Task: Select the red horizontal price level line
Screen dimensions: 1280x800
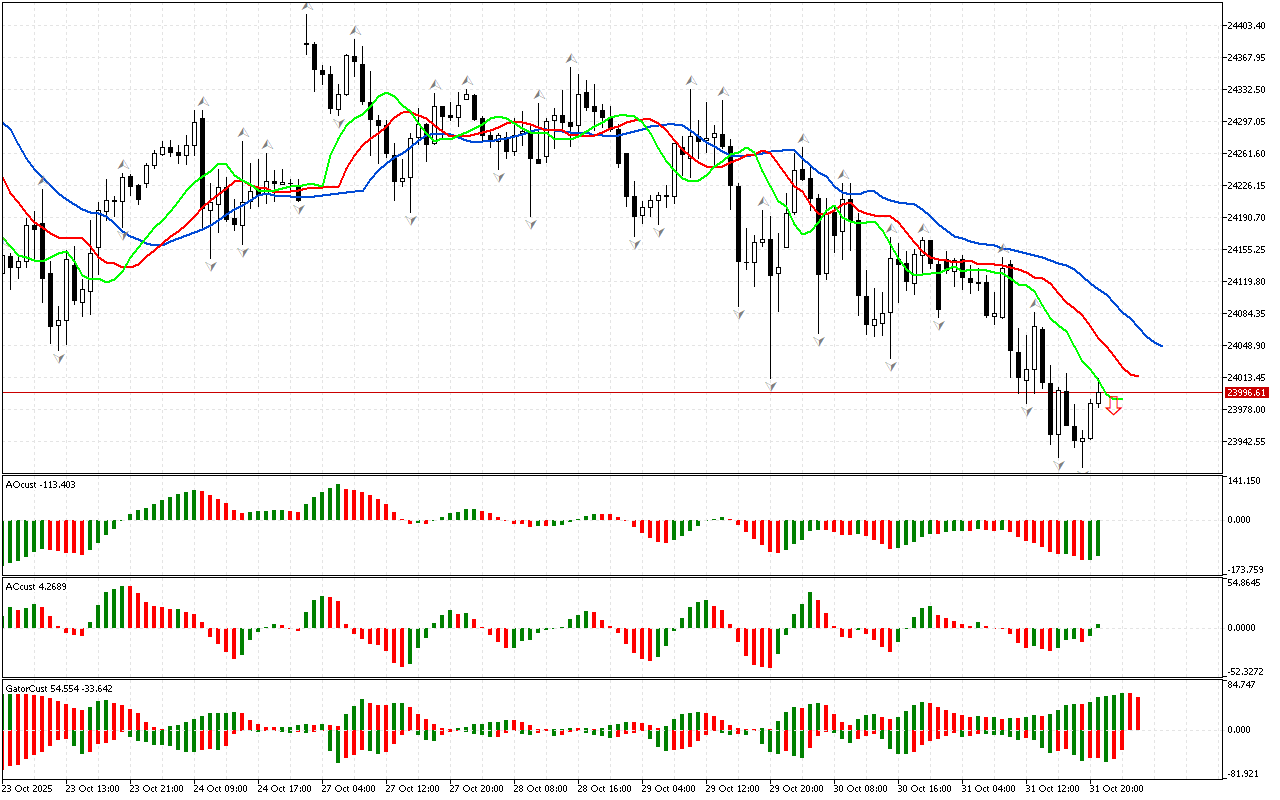Action: click(600, 392)
